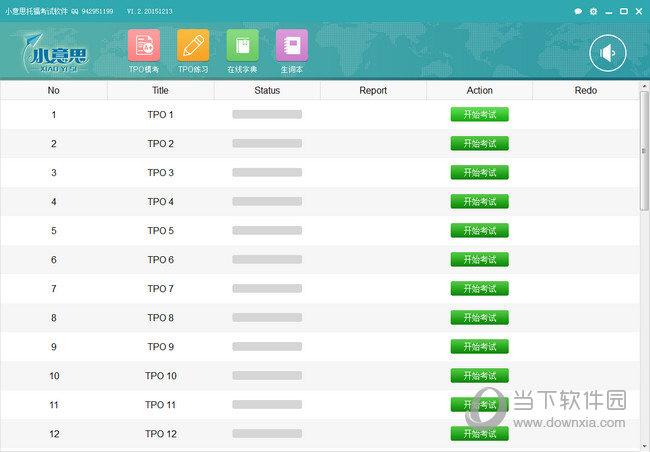Start exam 开始考试 for TPO 3

[x=480, y=173]
